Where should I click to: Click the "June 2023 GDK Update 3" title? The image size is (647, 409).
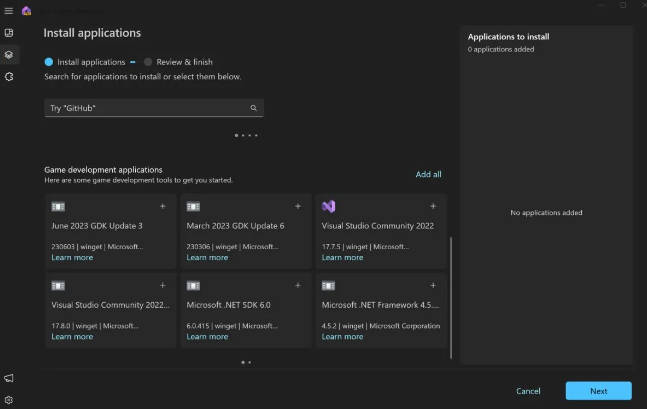[x=97, y=226]
